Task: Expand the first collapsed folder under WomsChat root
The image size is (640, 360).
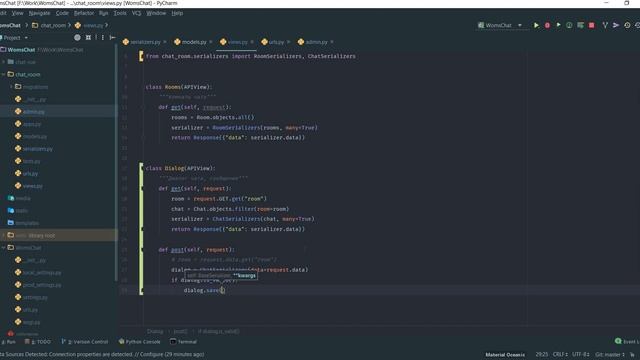Action: coord(4,62)
